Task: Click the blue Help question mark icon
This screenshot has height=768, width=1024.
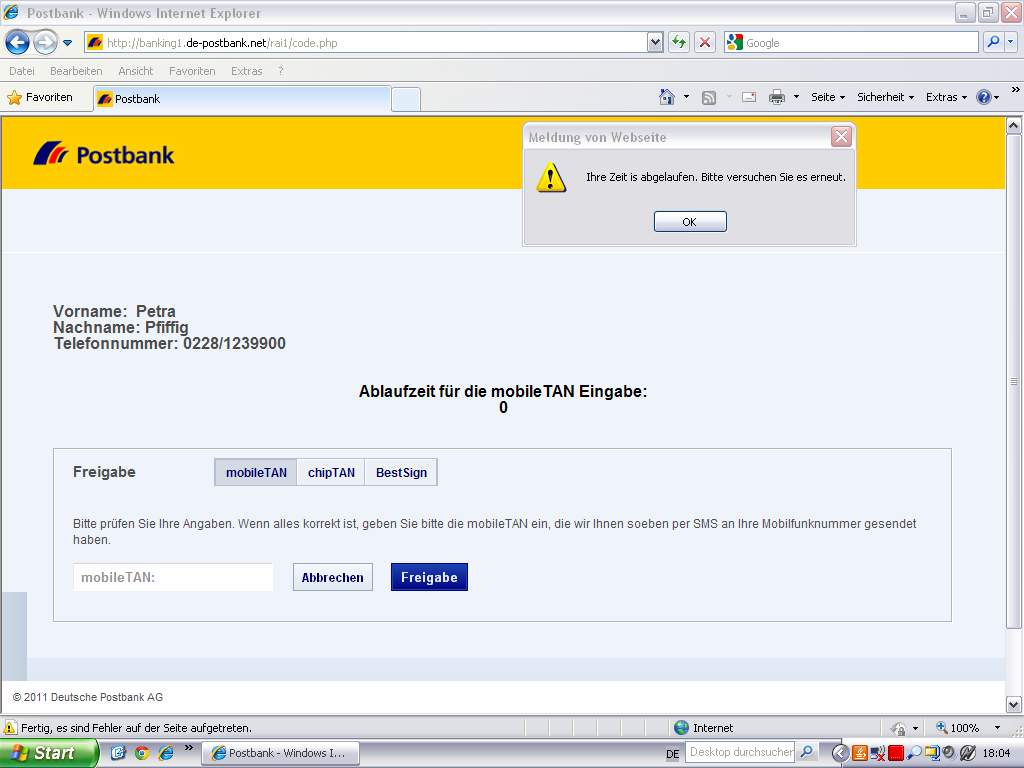Action: (x=984, y=97)
